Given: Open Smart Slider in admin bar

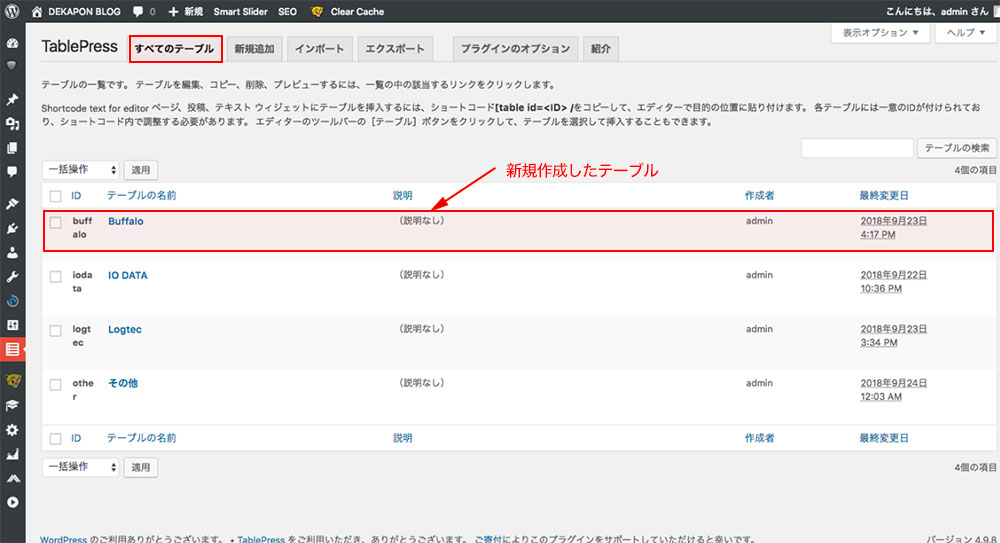Looking at the screenshot, I should coord(240,11).
